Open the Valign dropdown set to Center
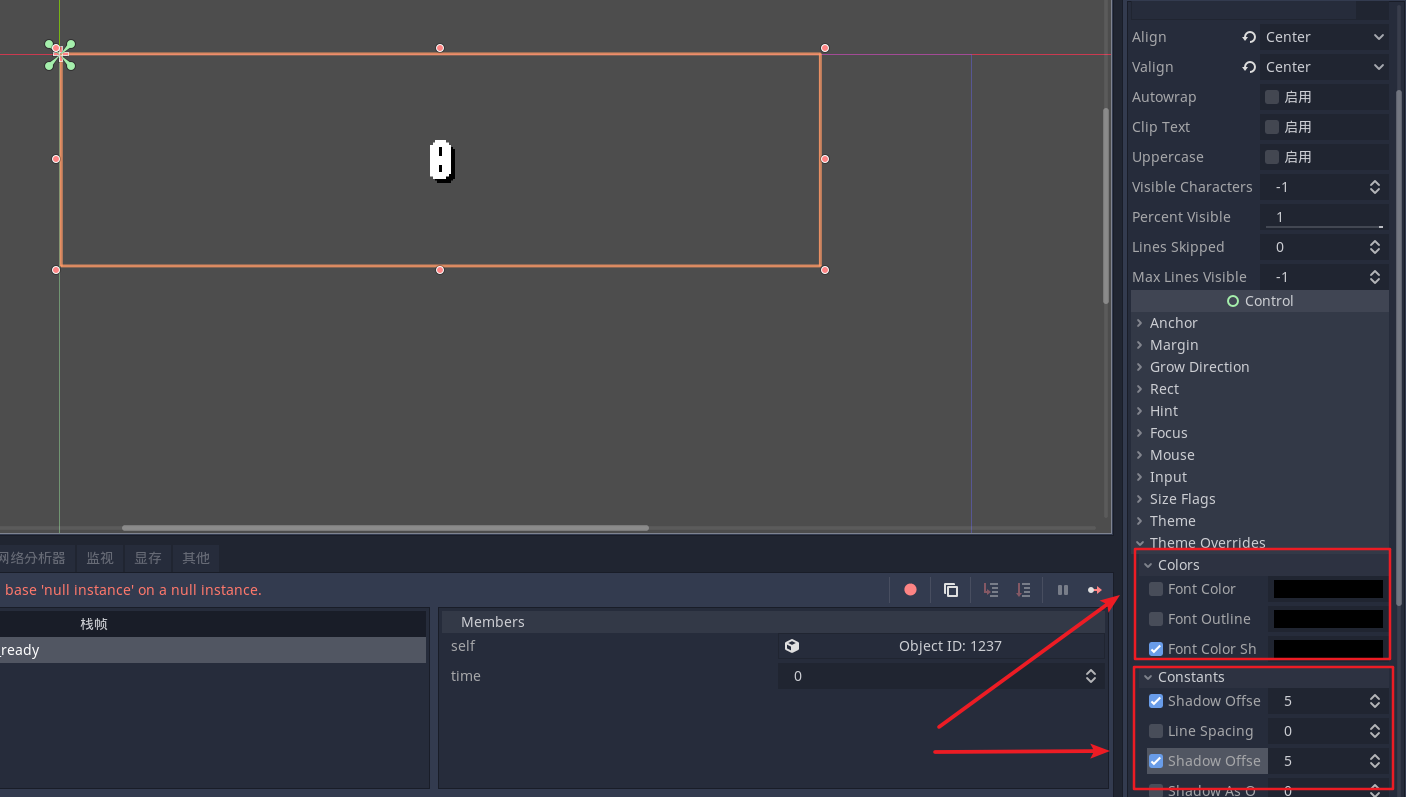Screen dimensions: 1406x797 pos(1324,67)
